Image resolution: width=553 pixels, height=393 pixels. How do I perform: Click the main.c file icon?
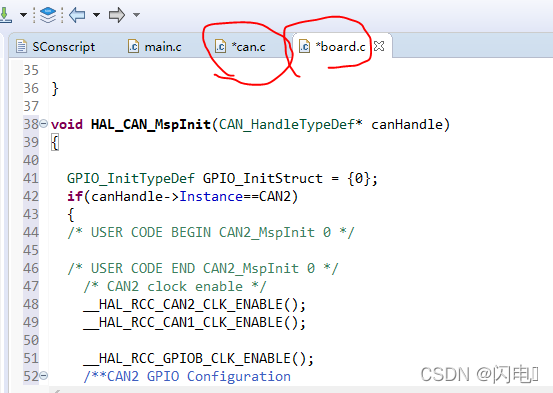pos(133,47)
